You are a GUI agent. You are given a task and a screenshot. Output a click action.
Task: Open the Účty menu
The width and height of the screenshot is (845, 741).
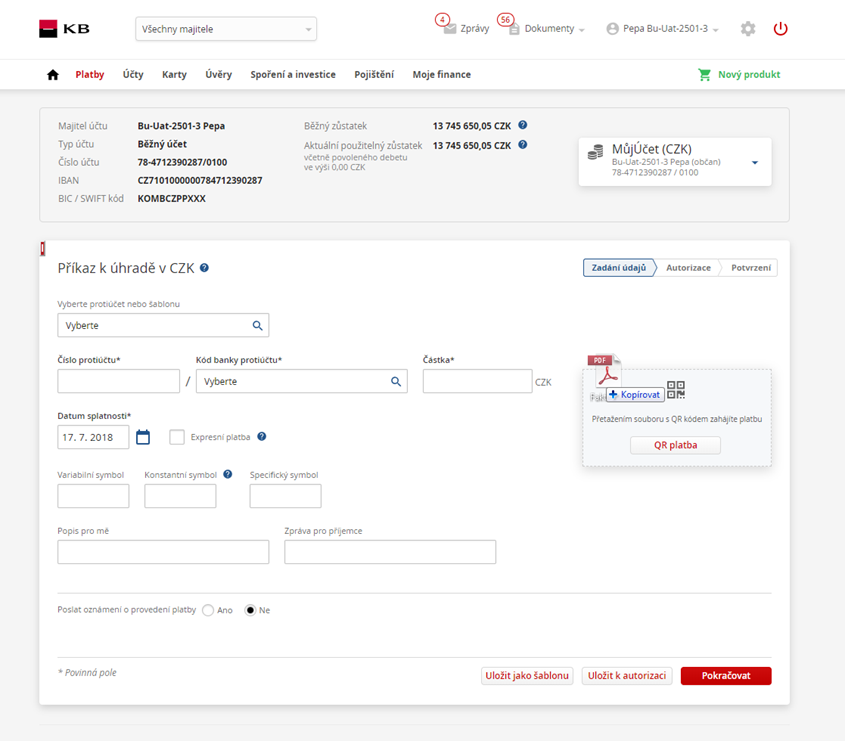[x=133, y=74]
